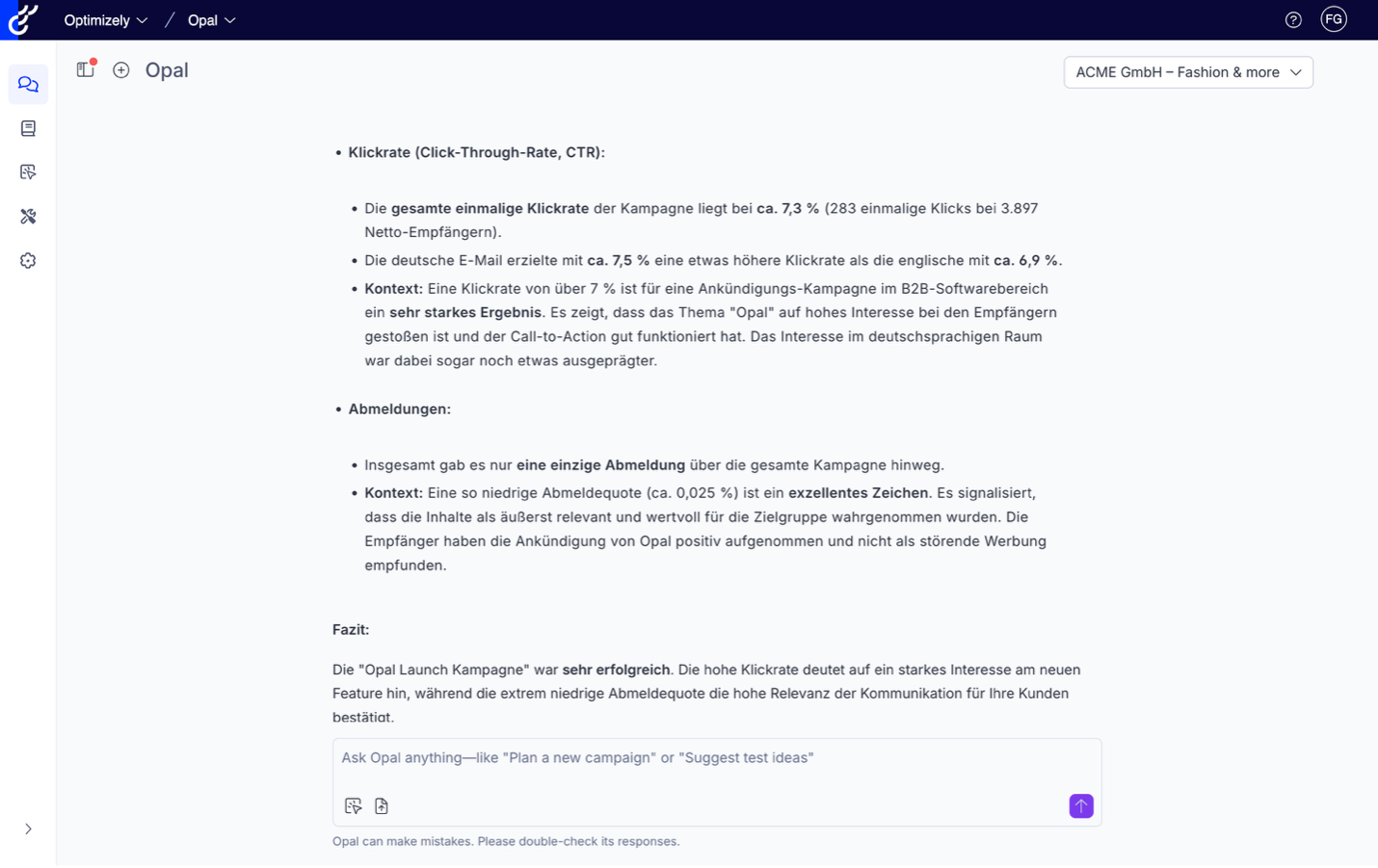Start a new chat with plus icon

(121, 69)
